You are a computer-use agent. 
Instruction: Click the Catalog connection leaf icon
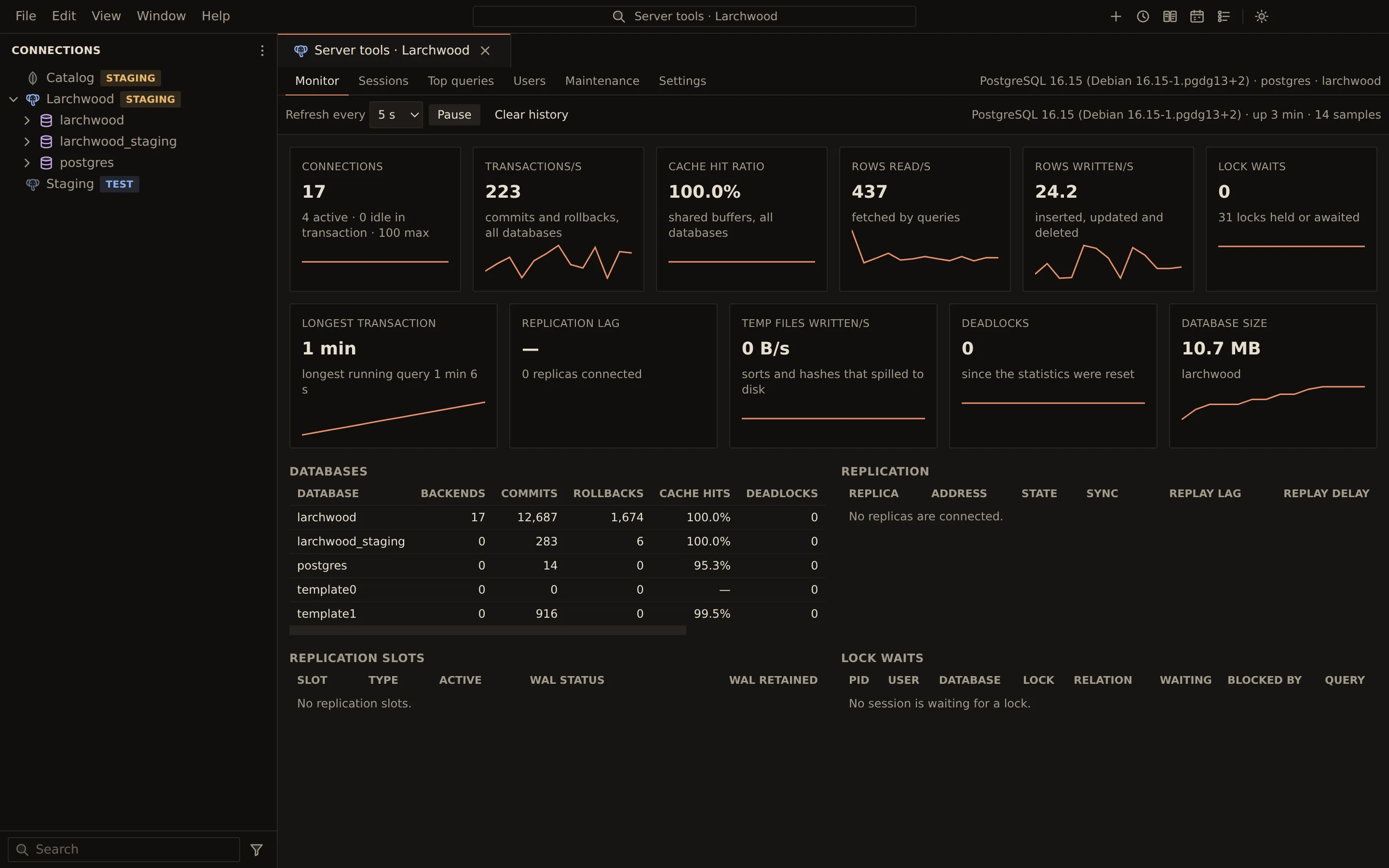[x=33, y=78]
